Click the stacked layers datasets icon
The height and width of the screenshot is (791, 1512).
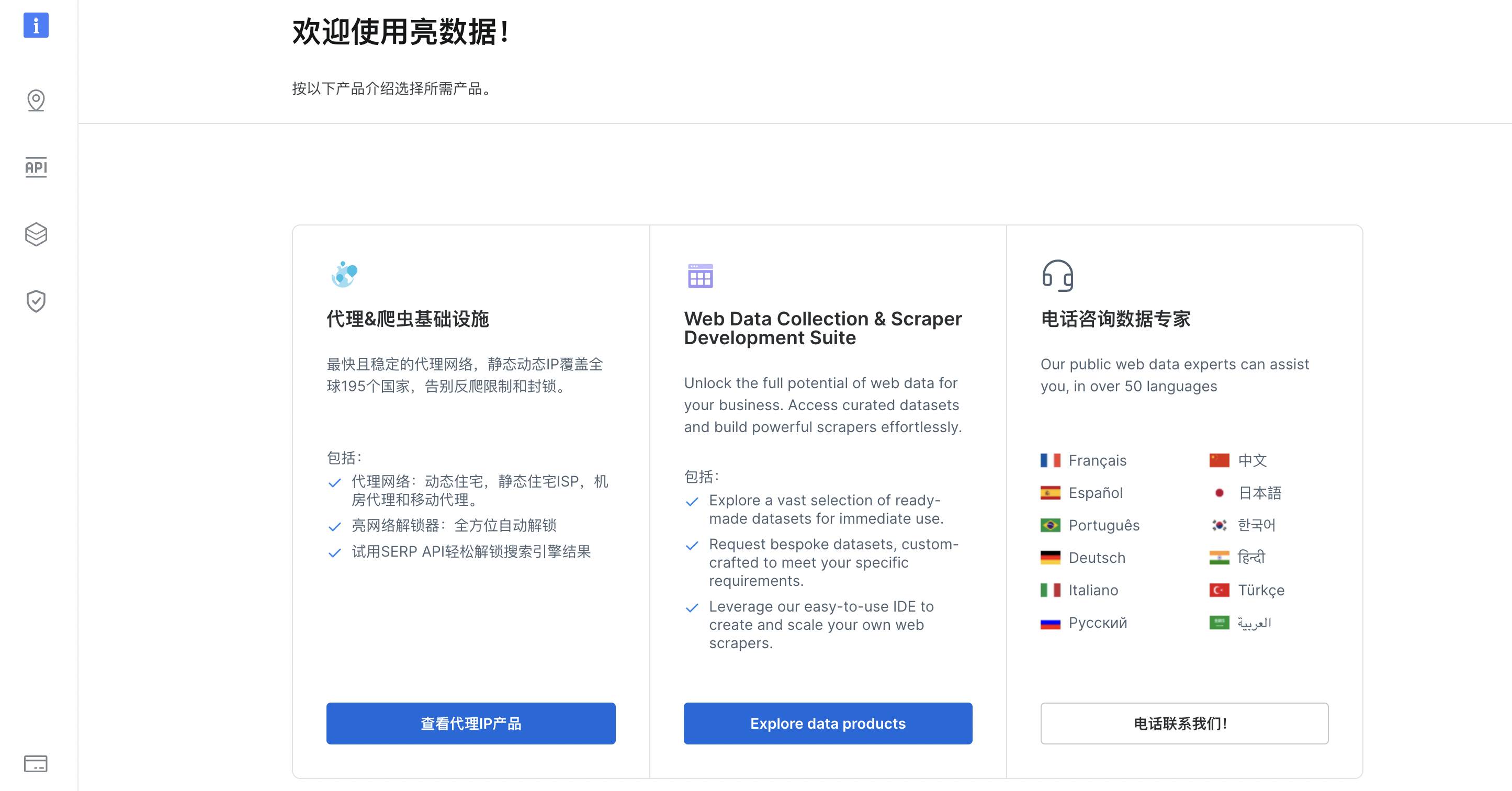coord(36,234)
